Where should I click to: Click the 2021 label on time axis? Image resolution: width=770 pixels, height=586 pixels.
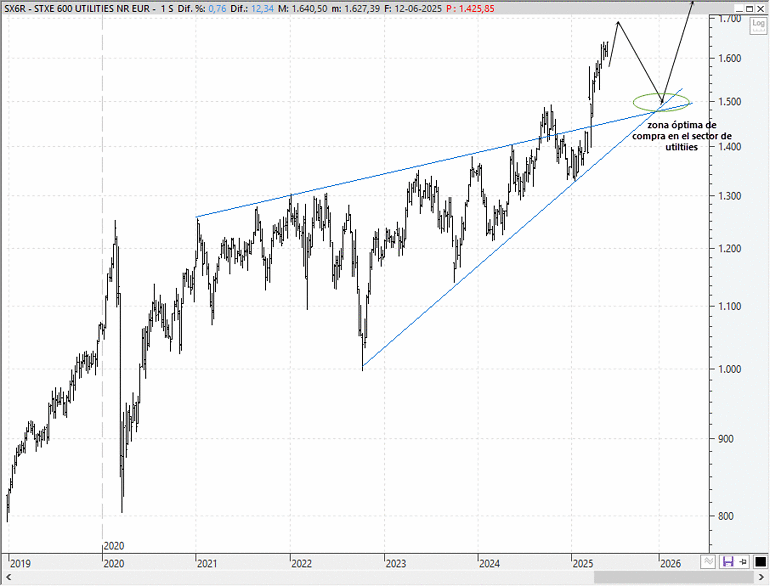point(207,563)
